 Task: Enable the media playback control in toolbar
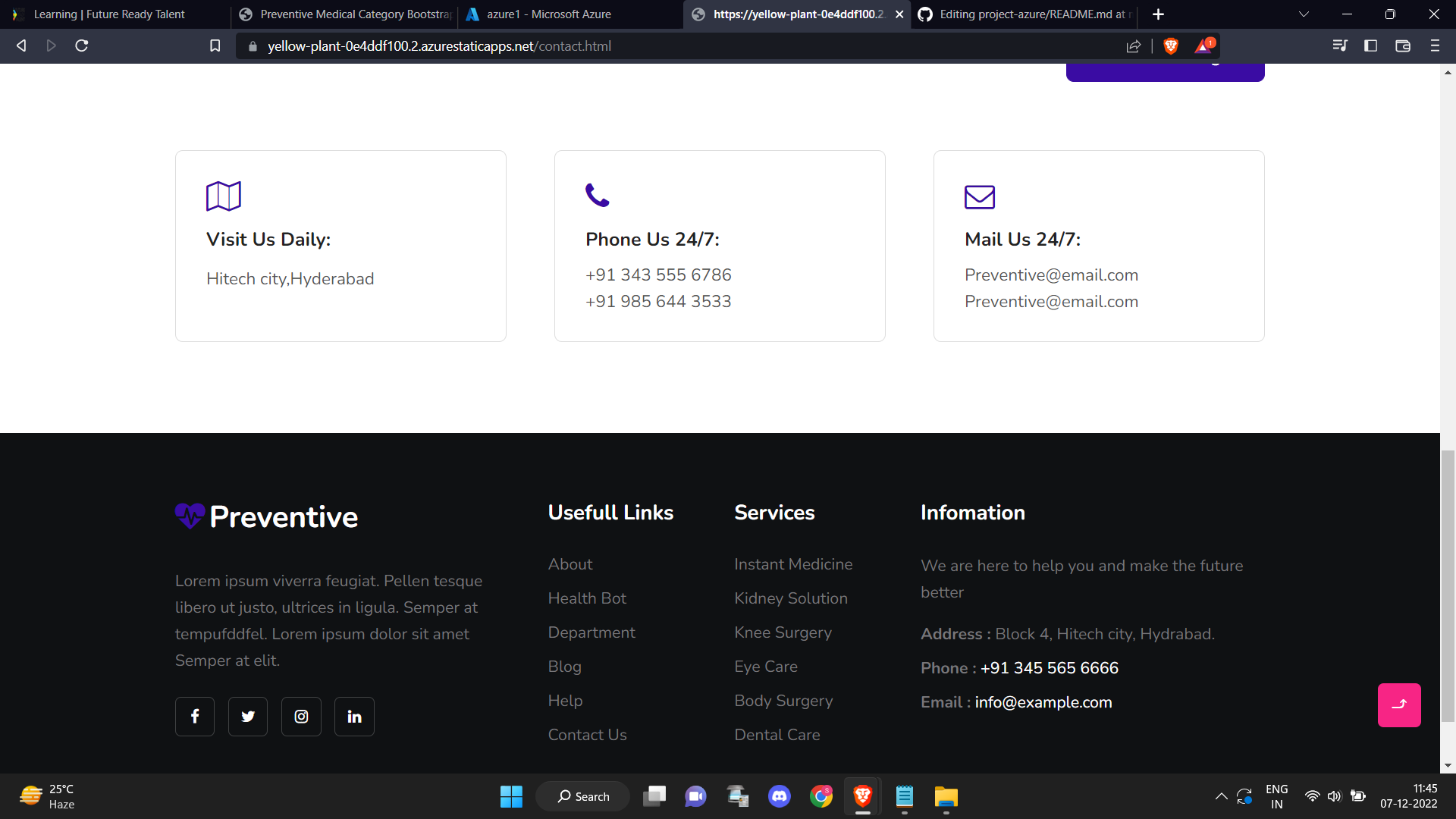point(1340,45)
